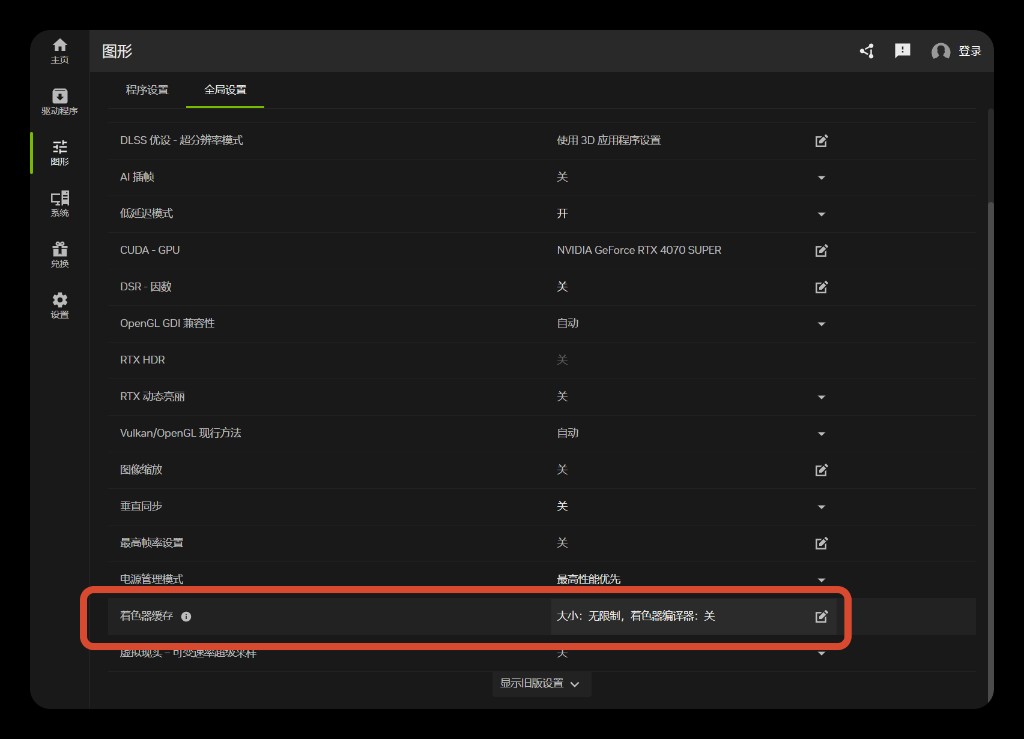Click the NVIDIA GeForce RTX 4070 SUPER value
This screenshot has height=739, width=1024.
pyautogui.click(x=639, y=250)
